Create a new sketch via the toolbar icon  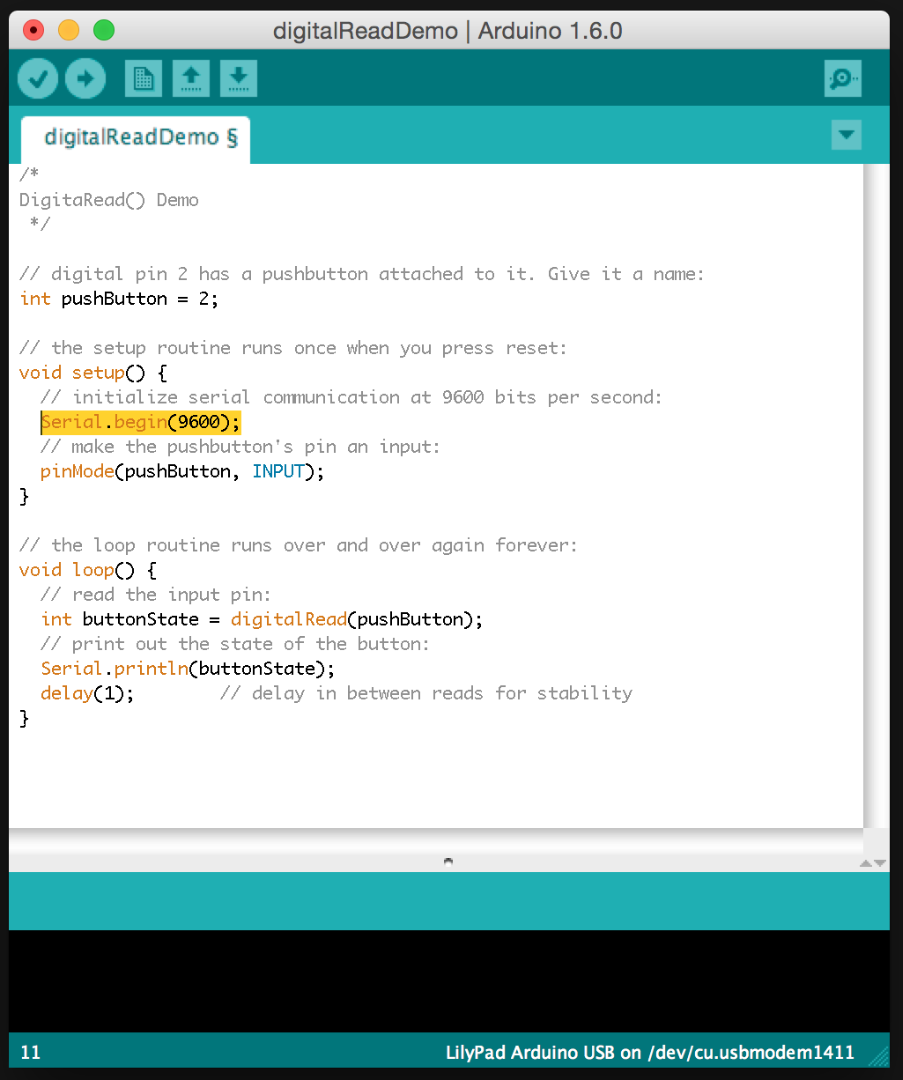143,78
